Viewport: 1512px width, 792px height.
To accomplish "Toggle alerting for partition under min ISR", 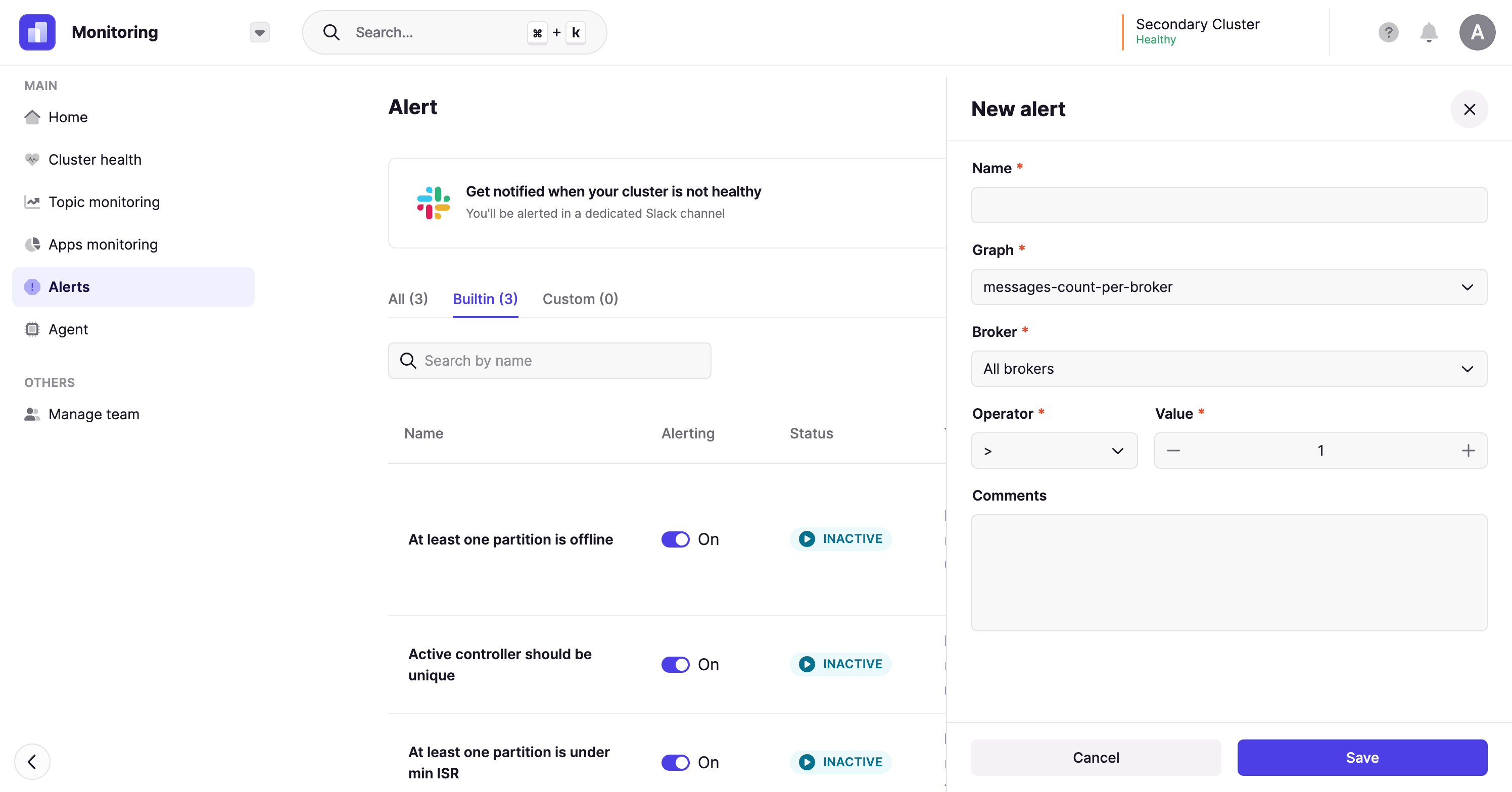I will pos(676,762).
